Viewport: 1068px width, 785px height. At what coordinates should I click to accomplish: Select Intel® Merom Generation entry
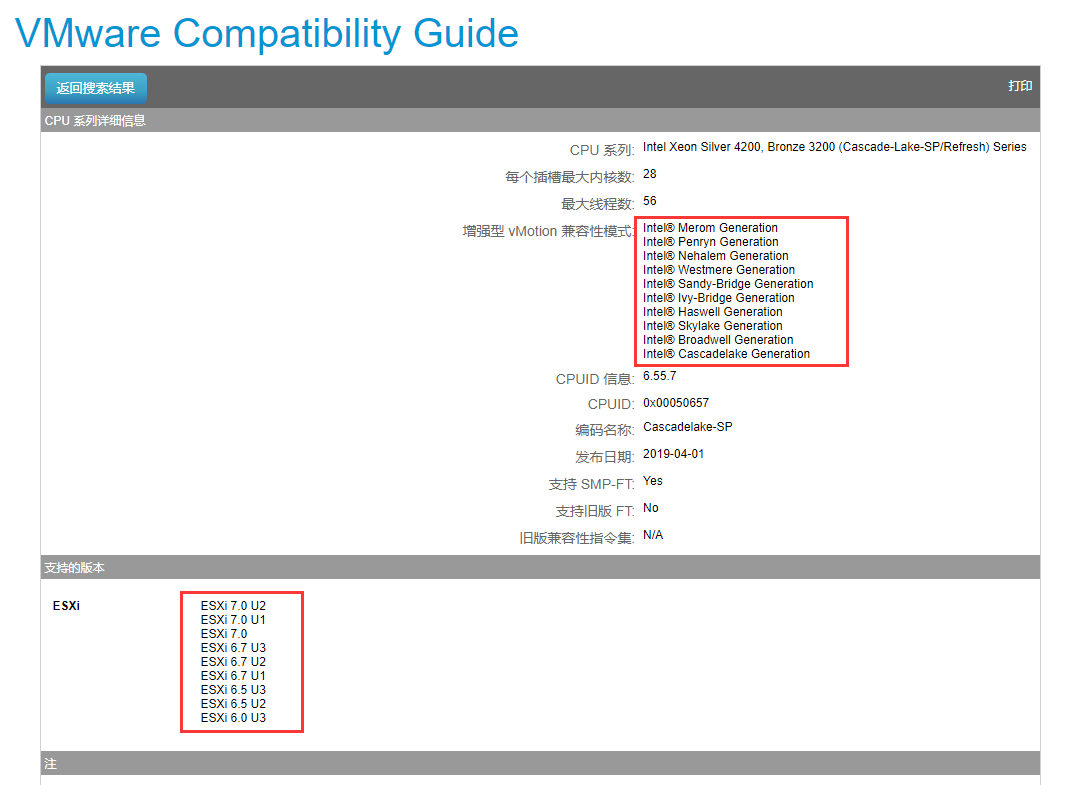(x=710, y=227)
